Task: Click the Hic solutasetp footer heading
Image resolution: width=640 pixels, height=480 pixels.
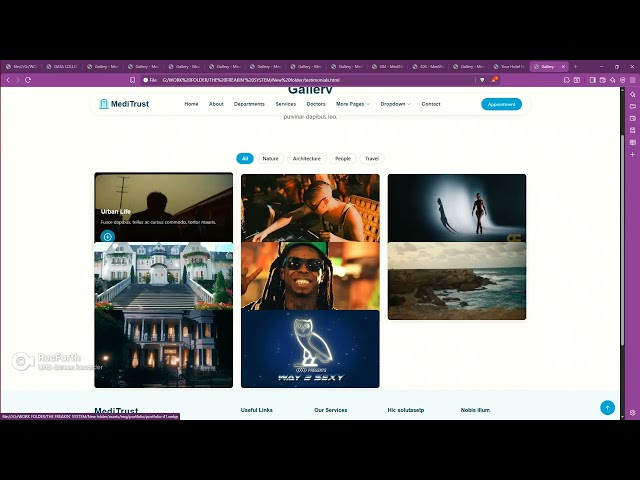Action: click(406, 410)
